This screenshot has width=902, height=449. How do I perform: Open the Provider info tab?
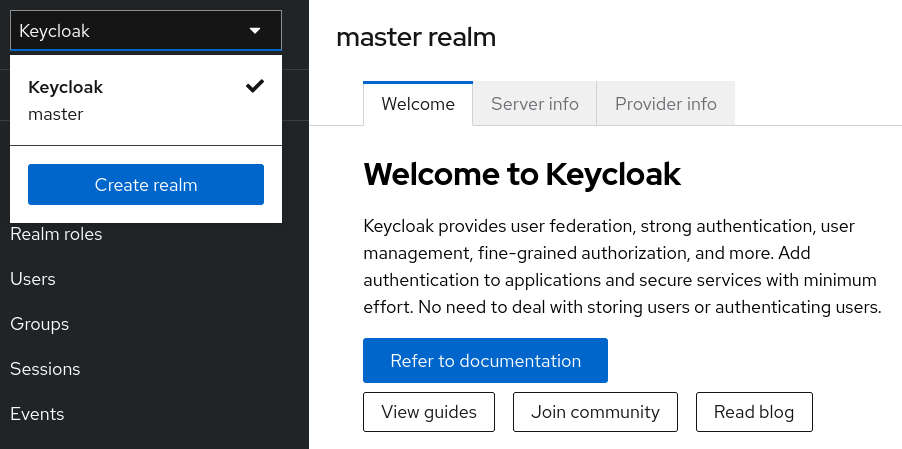point(666,103)
